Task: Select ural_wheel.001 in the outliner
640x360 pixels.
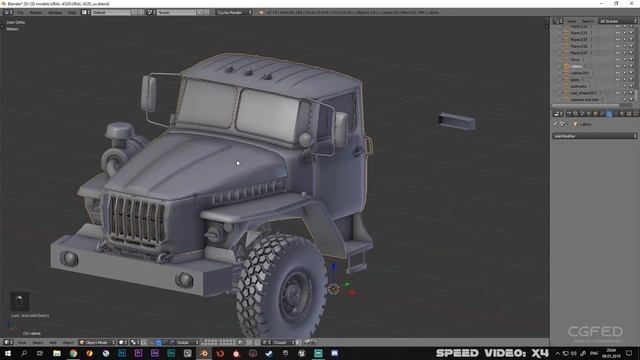Action: 584,93
